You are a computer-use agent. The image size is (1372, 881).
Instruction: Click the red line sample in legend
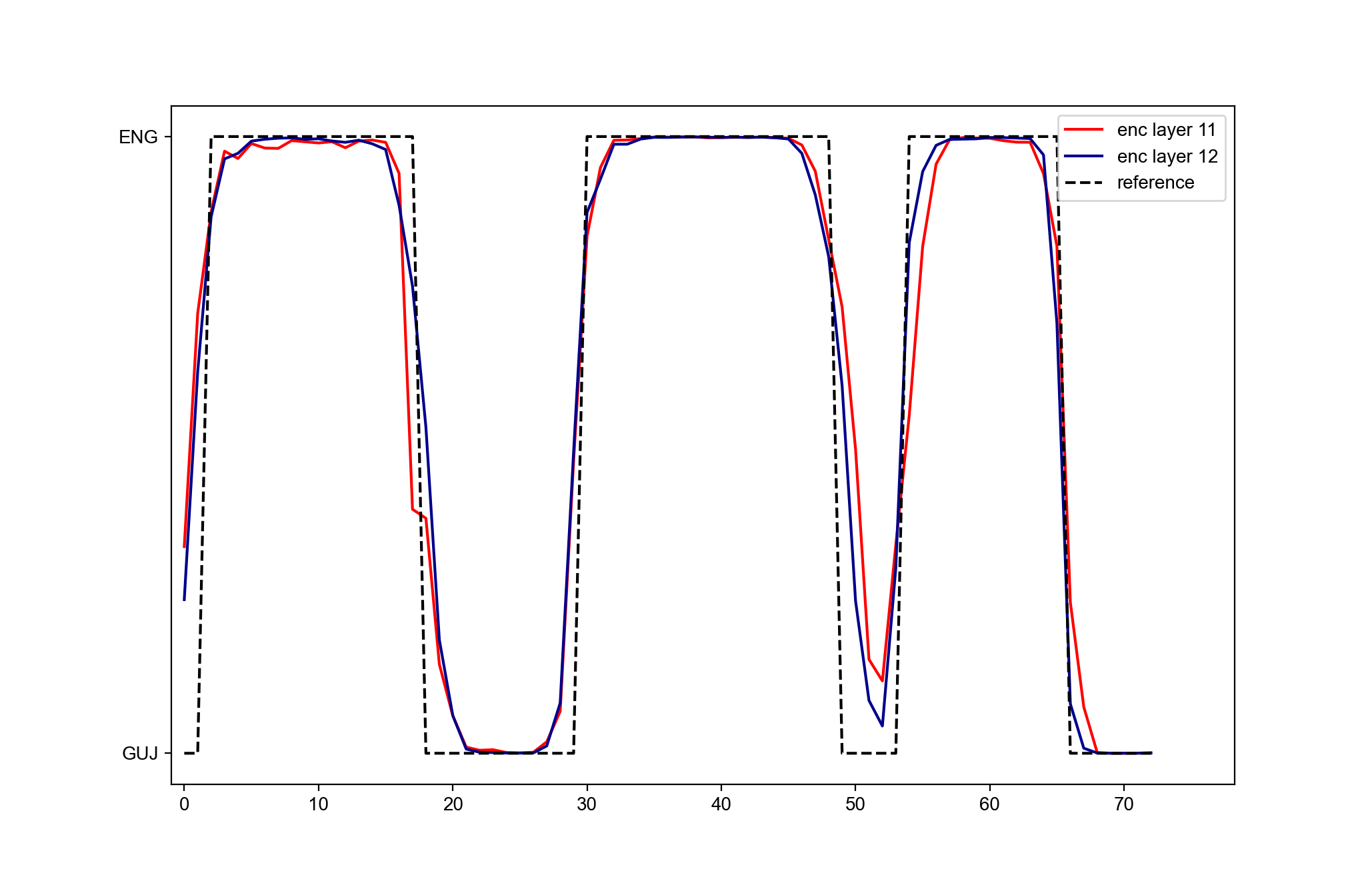[1084, 129]
